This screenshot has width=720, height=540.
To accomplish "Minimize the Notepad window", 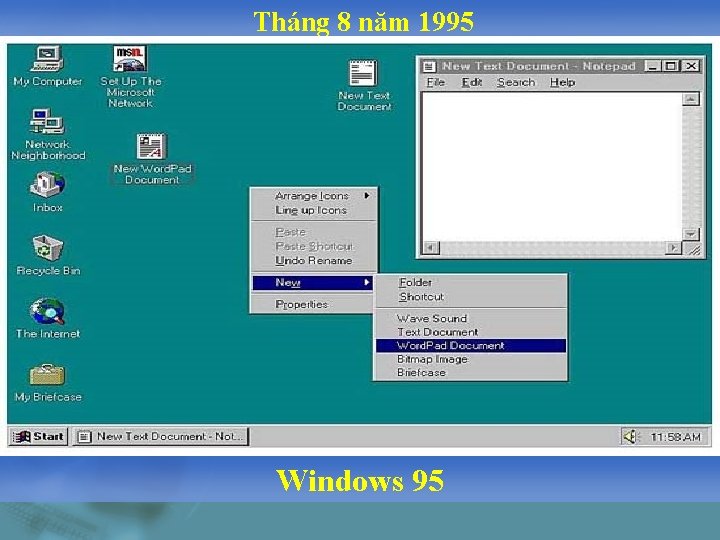I will point(652,66).
